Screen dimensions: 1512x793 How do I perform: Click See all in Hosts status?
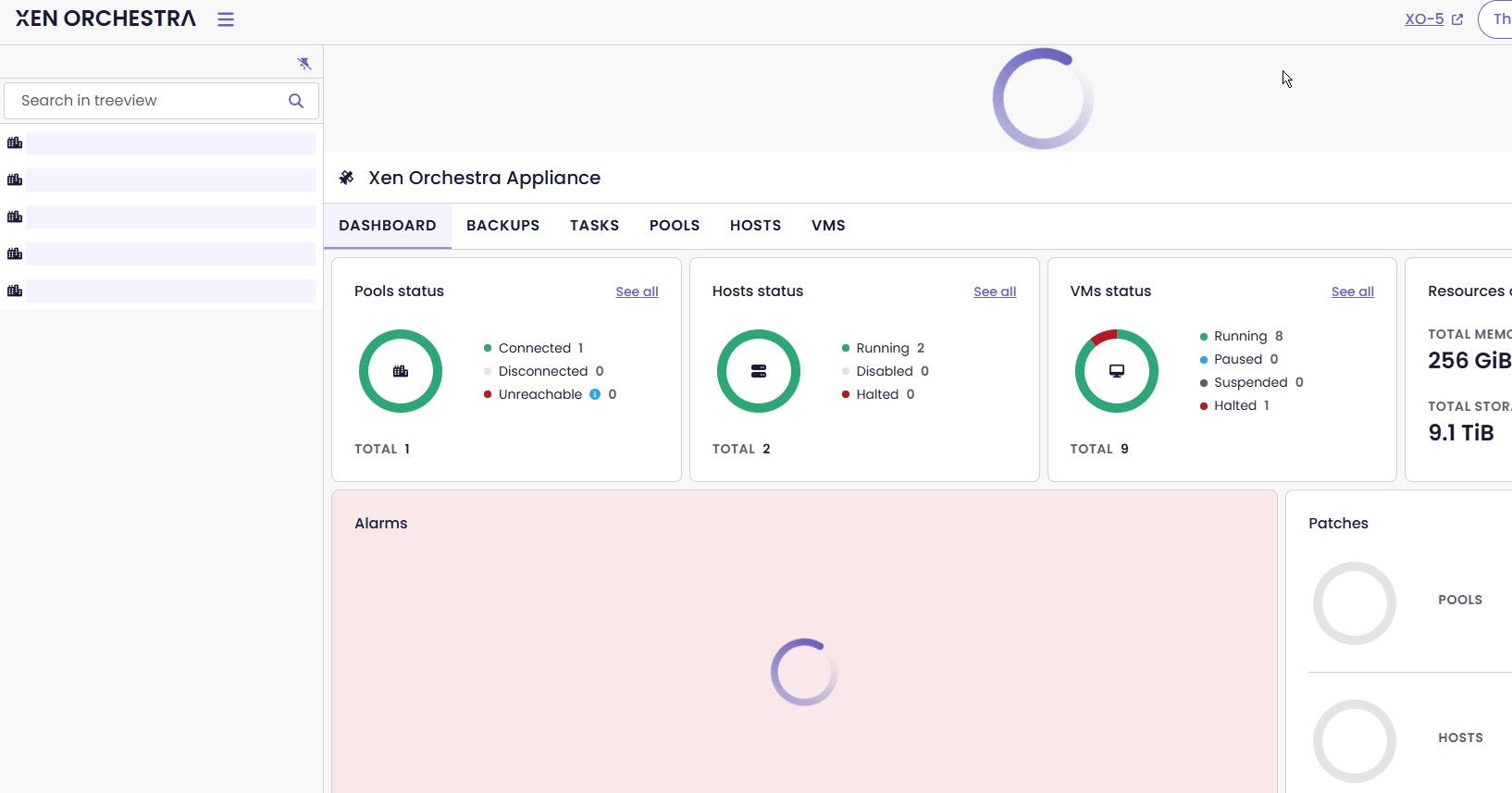995,291
